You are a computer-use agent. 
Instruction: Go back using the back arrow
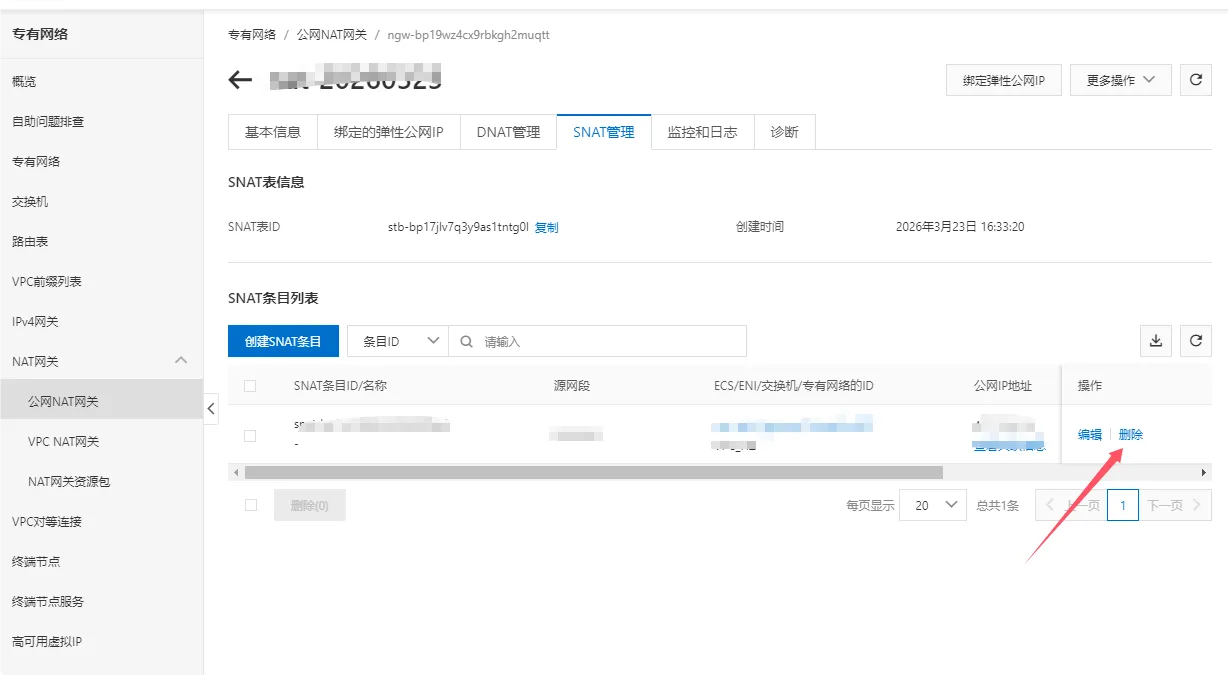coord(239,79)
